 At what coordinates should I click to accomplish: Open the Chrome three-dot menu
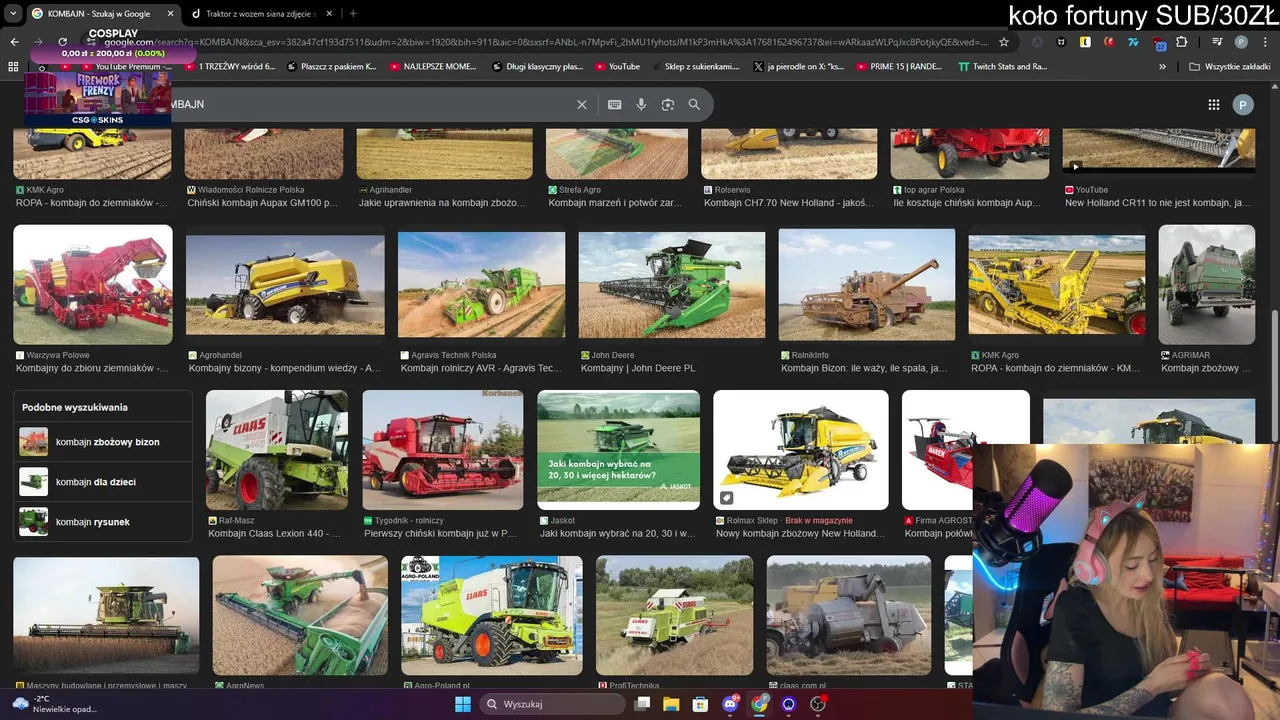1265,42
